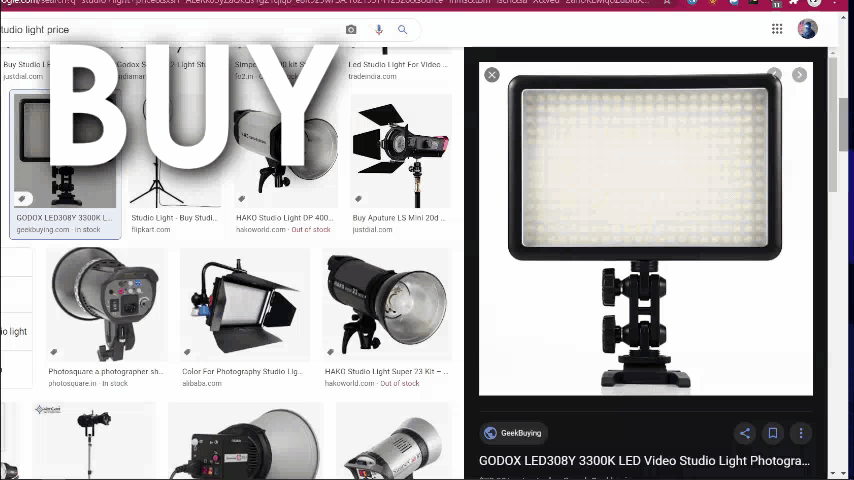Click product tag icon on HAKO Super 23
Screen dimensions: 854x480
pos(331,352)
